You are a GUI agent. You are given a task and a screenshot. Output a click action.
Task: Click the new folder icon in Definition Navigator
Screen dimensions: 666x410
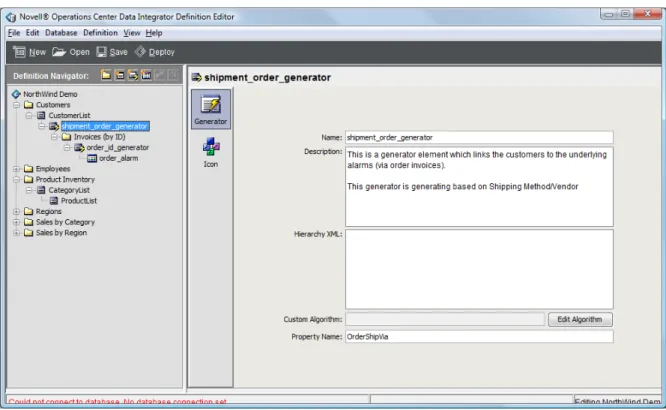point(106,75)
